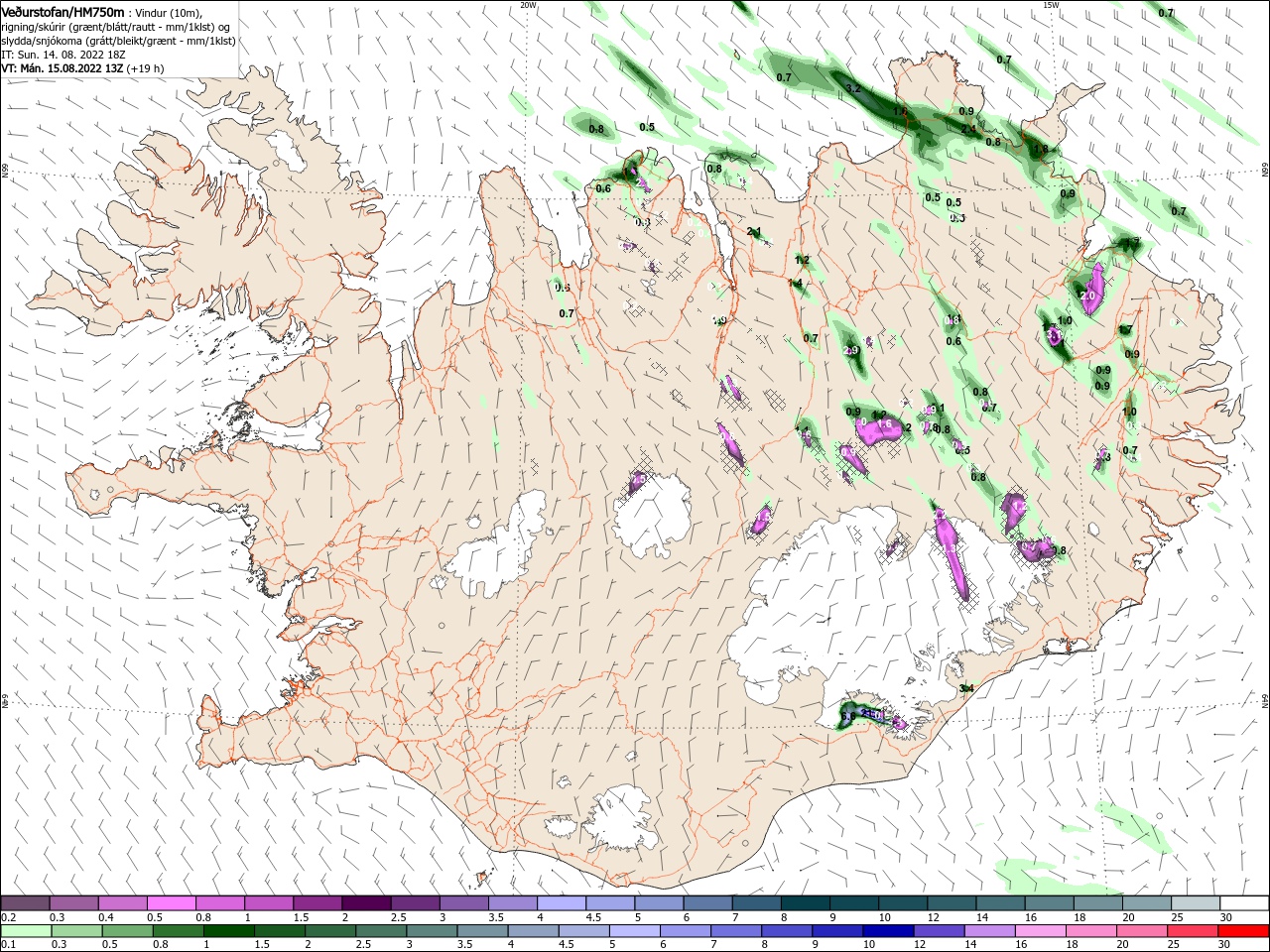
Task: Click the dark green swatch between 1 and 1.5 in bottom legend row
Action: [228, 931]
